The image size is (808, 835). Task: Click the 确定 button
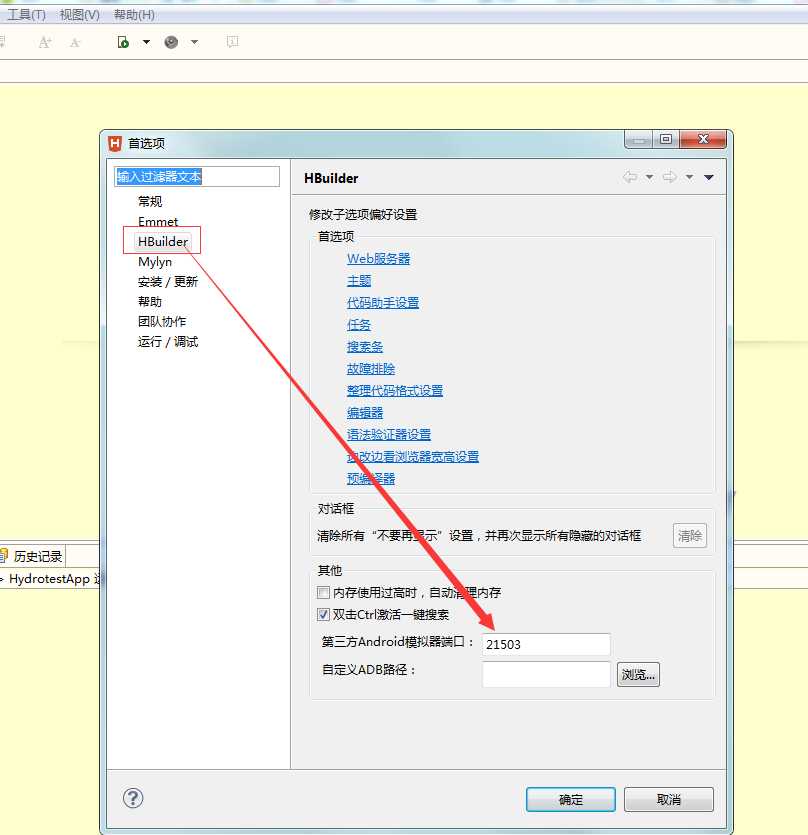coord(570,799)
